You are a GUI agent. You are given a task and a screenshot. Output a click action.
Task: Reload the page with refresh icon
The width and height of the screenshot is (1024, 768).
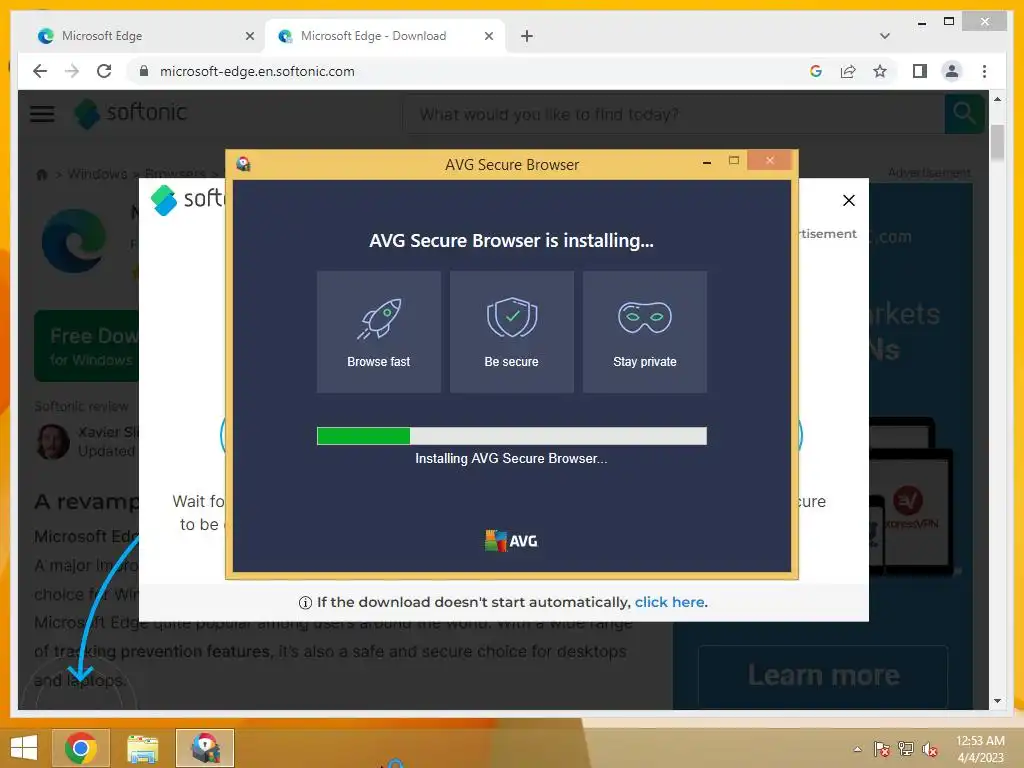[x=104, y=71]
